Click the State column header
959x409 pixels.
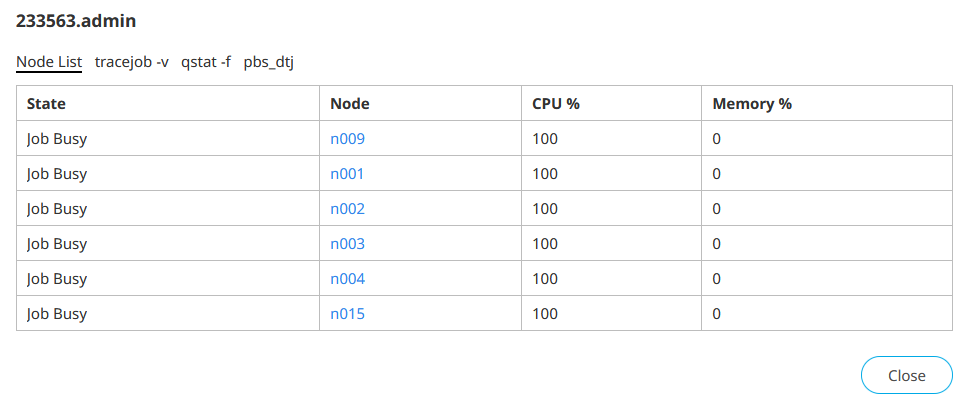coord(46,103)
